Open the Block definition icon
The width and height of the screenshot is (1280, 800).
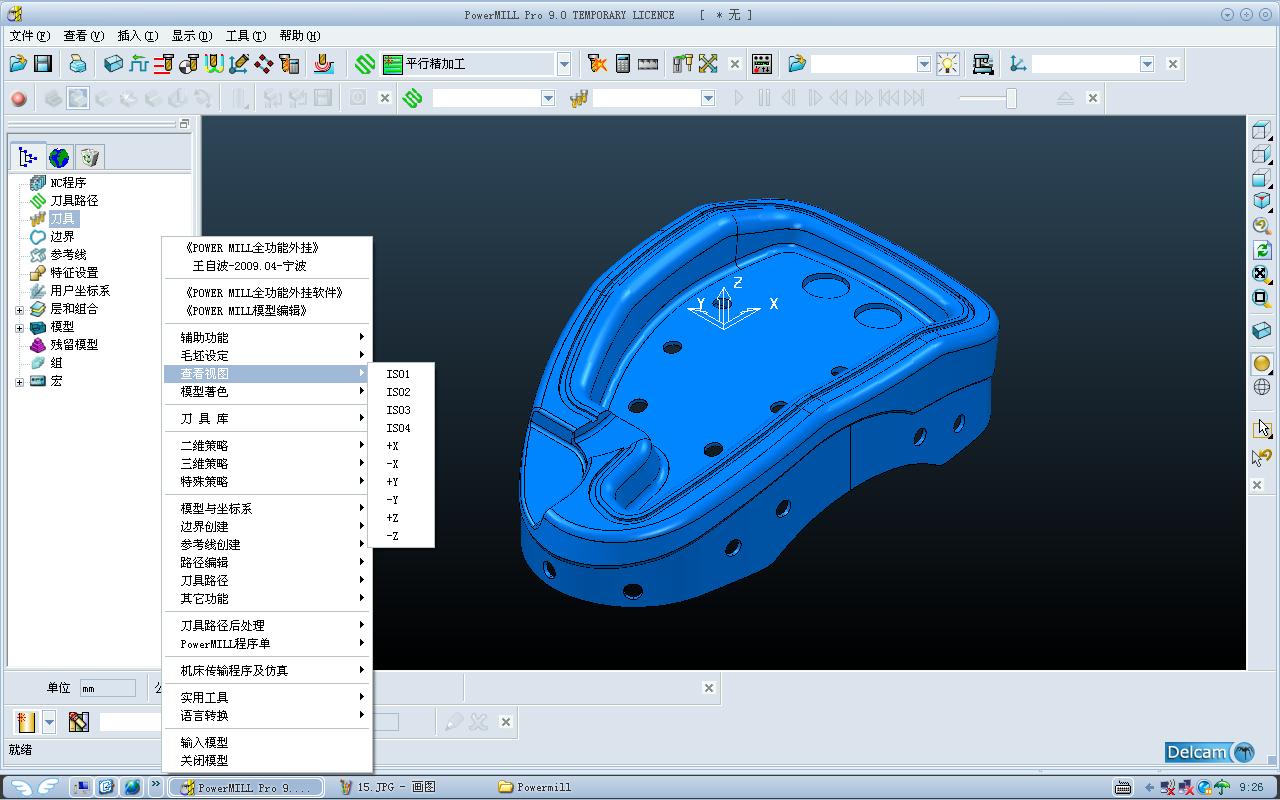click(x=114, y=64)
